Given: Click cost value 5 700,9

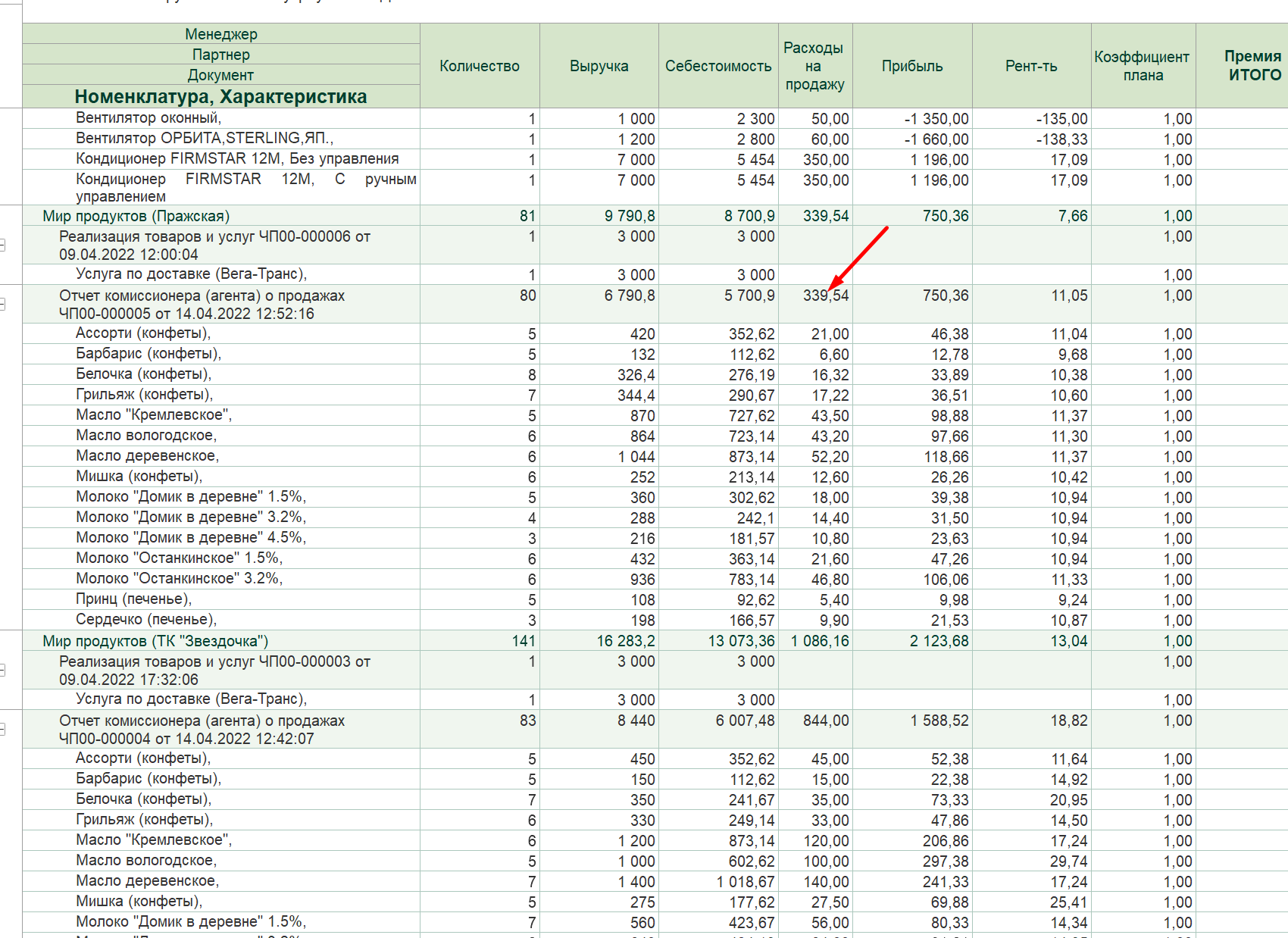Looking at the screenshot, I should coord(749,295).
